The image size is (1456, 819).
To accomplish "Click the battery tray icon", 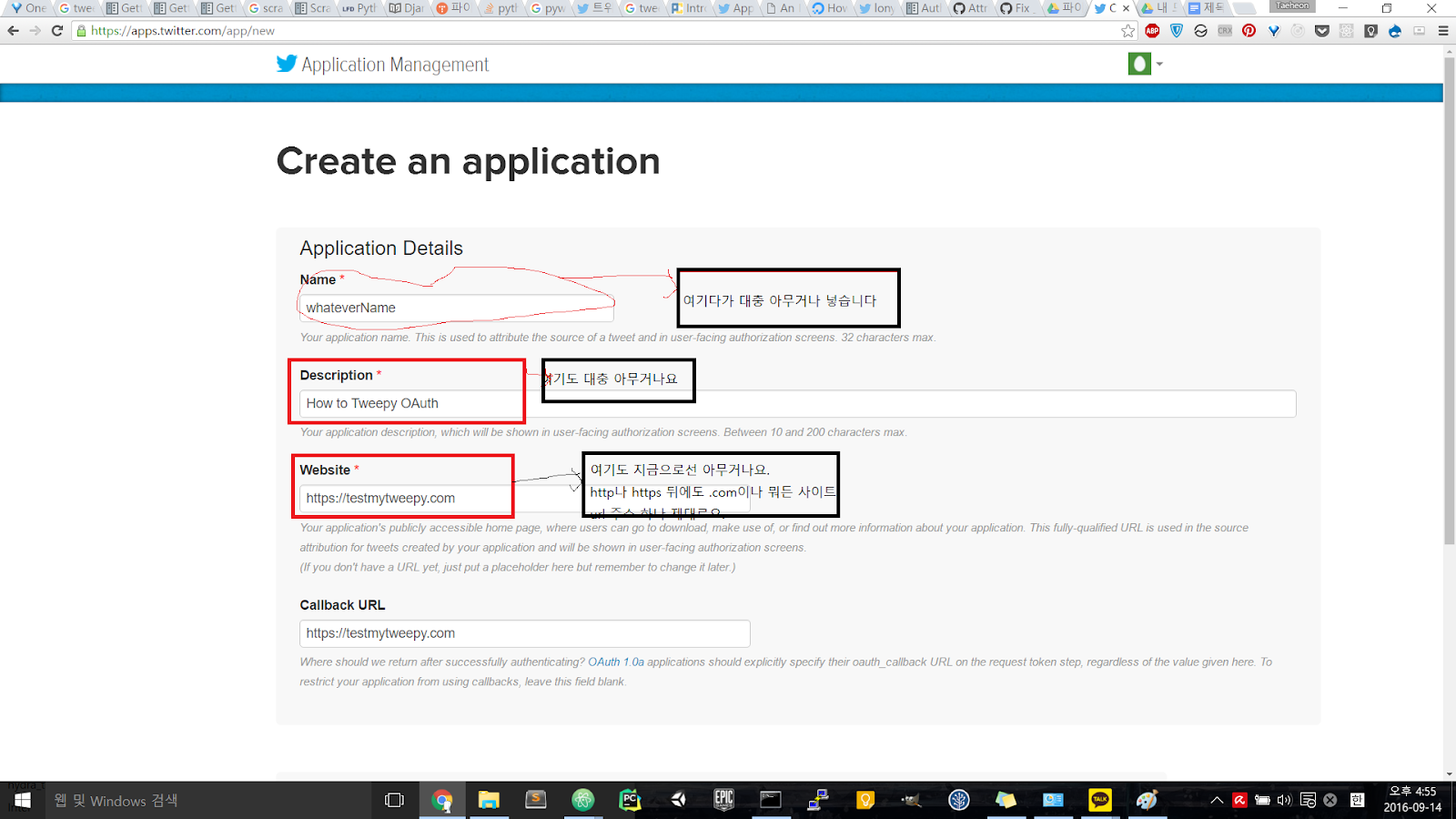I will (1262, 800).
